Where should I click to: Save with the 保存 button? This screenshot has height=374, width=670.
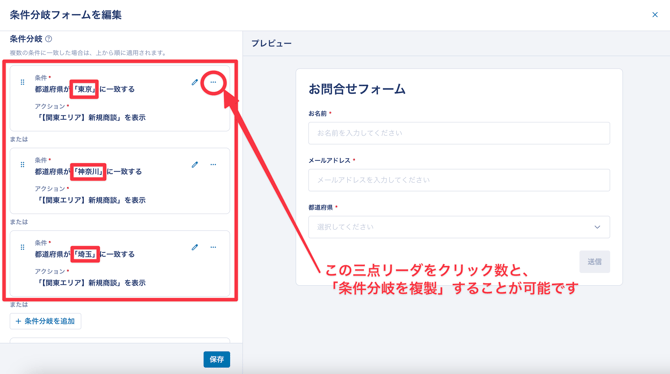tap(217, 359)
